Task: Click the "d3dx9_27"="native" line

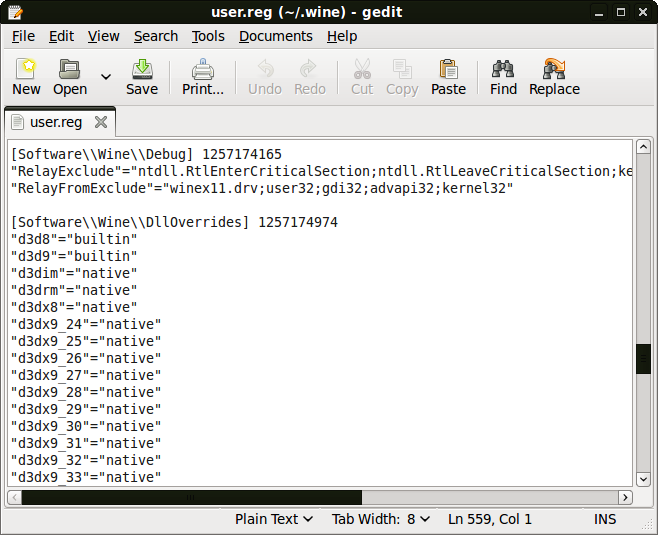Action: (86, 375)
